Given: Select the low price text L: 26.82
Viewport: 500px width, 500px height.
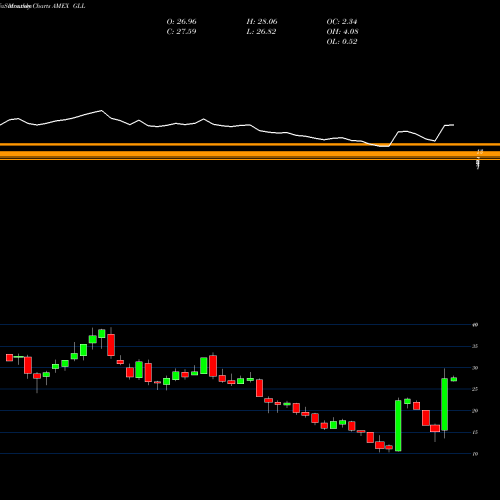Looking at the screenshot, I should [262, 32].
